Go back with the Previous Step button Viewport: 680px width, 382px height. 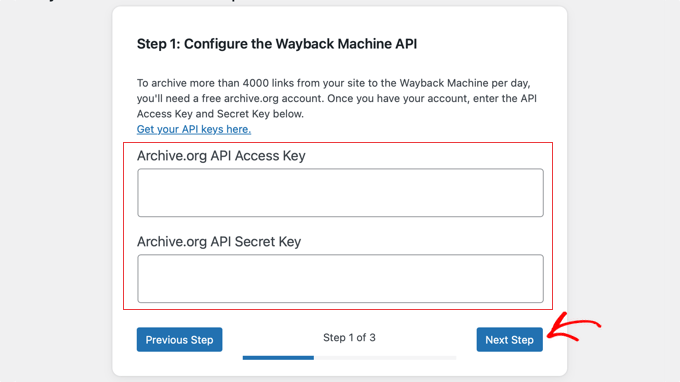[180, 340]
